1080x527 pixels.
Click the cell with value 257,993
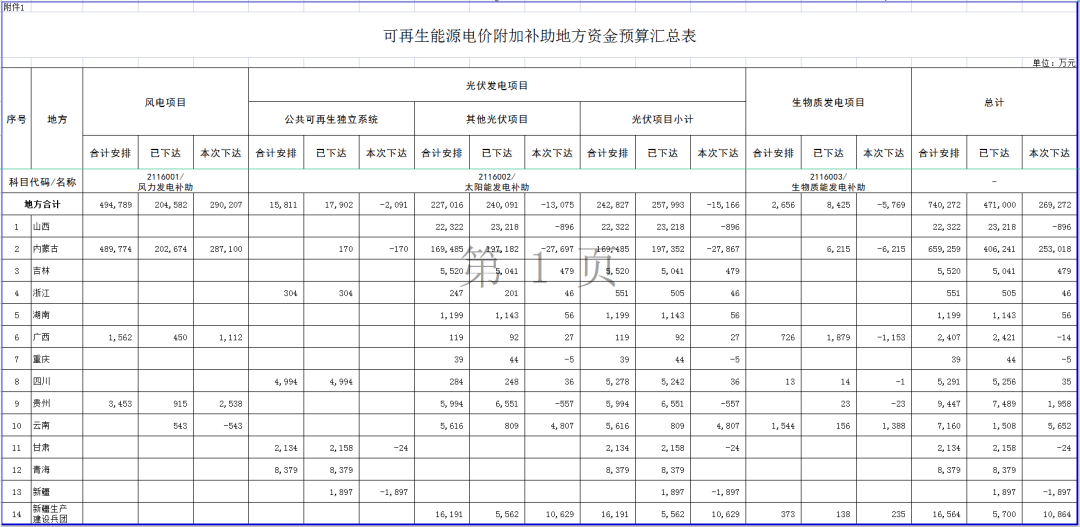pos(663,205)
